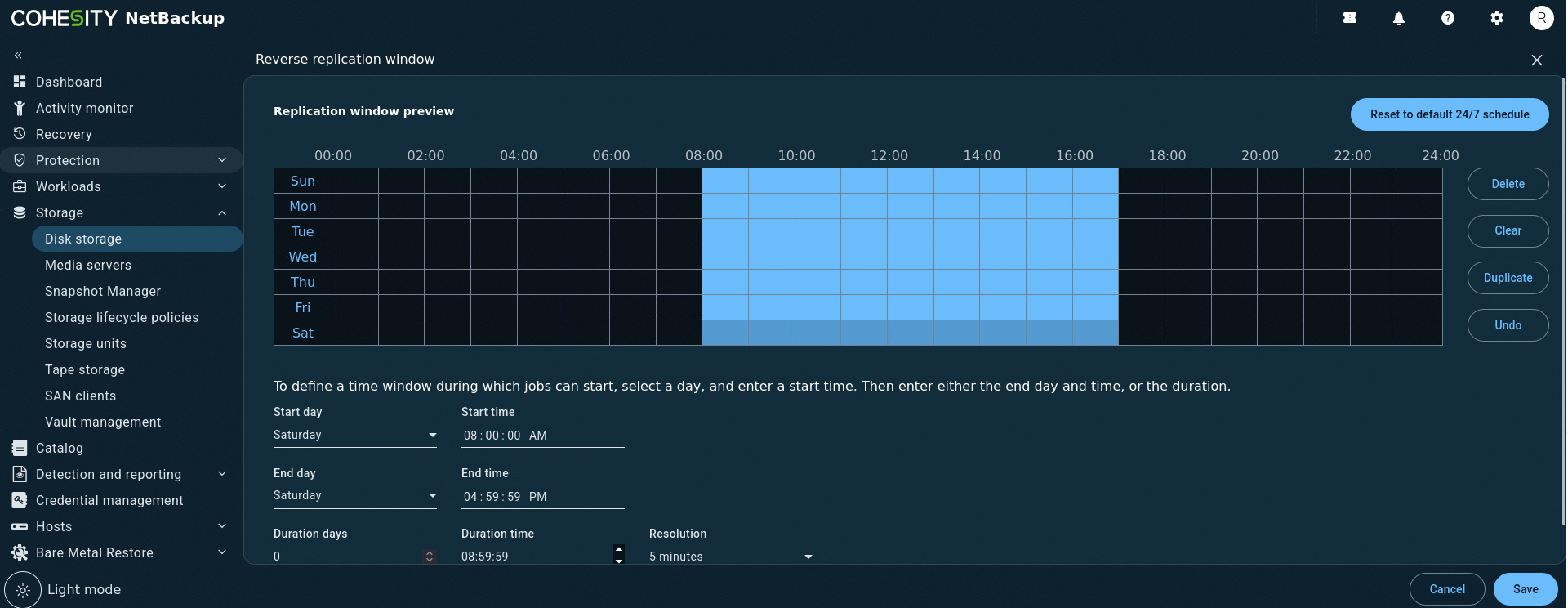Click the Credential management icon
This screenshot has height=608, width=1568.
pyautogui.click(x=20, y=500)
